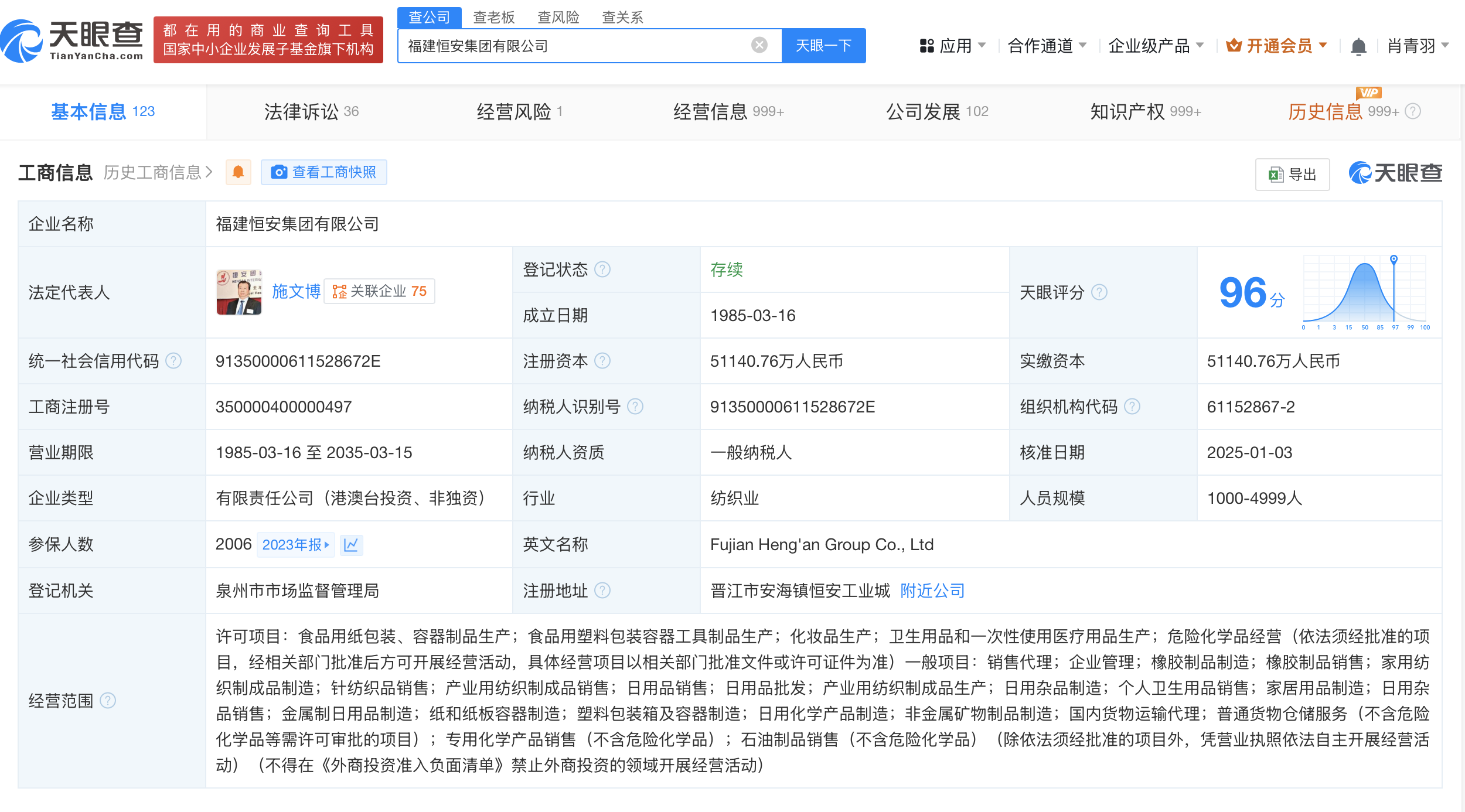
Task: Open the 附近公司 link
Action: [x=932, y=591]
